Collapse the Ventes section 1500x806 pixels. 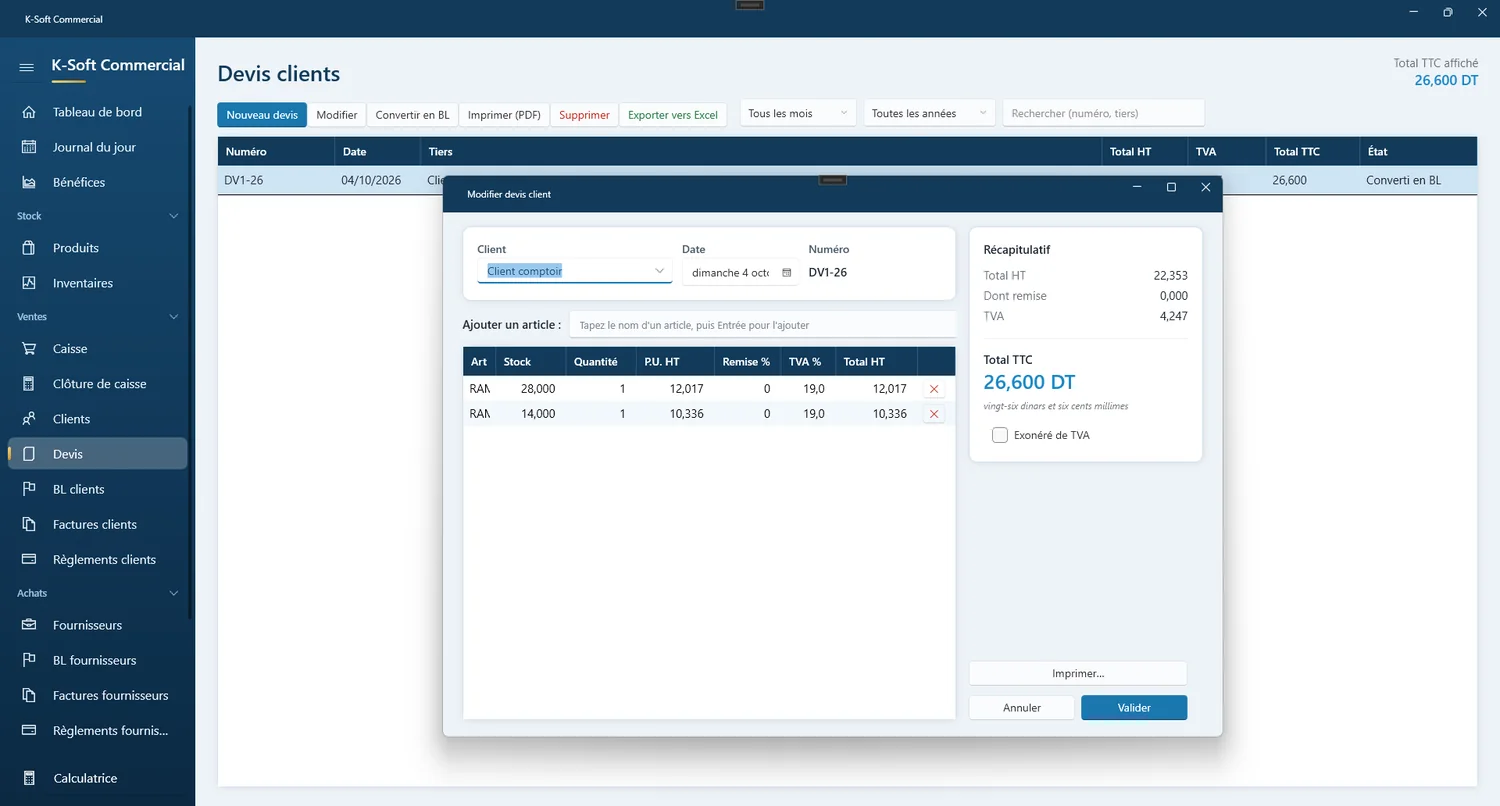[x=174, y=317]
